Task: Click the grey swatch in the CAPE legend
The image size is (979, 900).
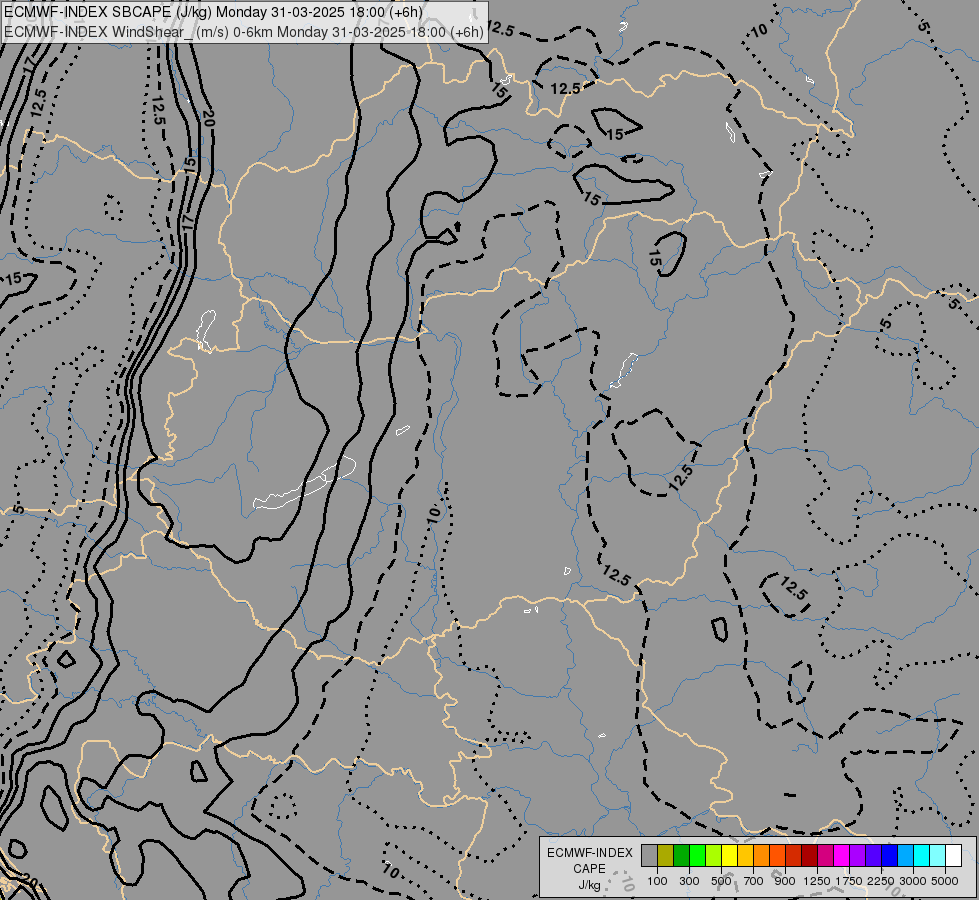Action: pos(649,855)
